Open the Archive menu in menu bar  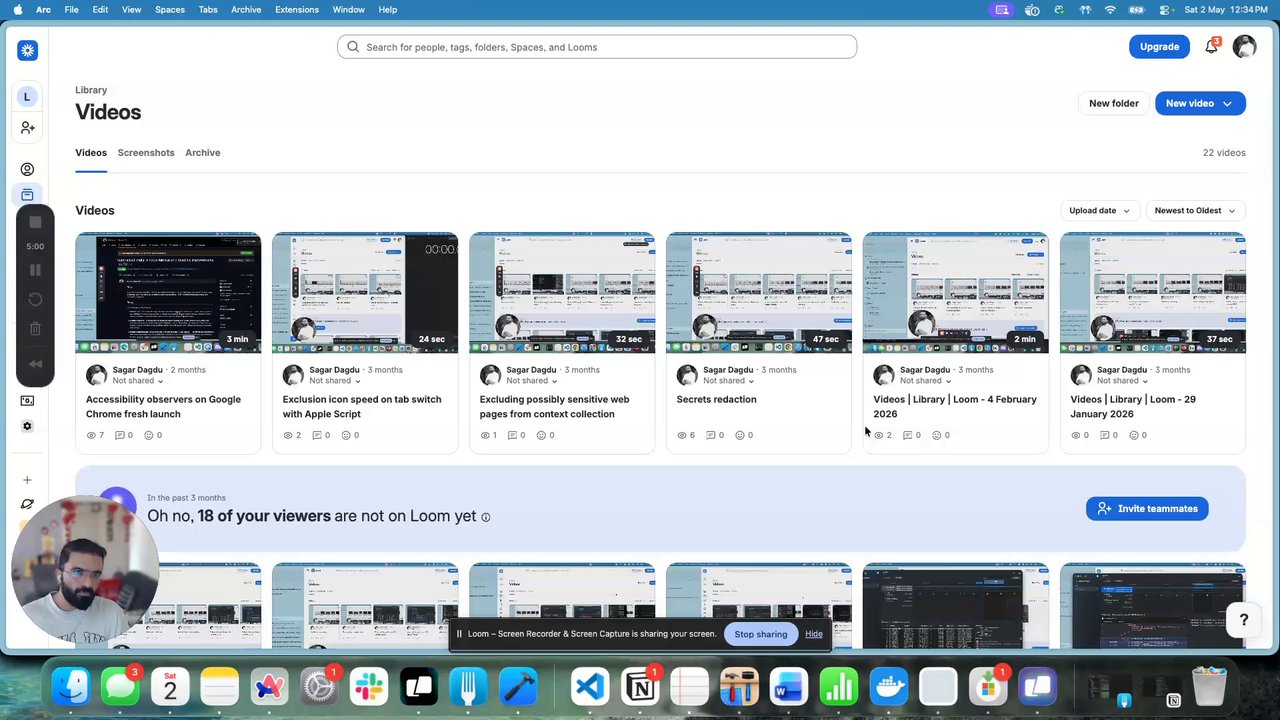coord(246,10)
